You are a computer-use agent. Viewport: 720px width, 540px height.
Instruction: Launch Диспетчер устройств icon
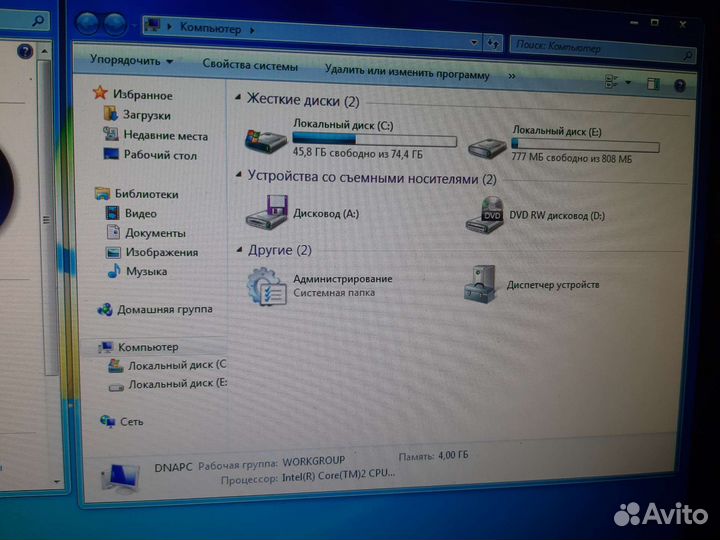point(481,286)
